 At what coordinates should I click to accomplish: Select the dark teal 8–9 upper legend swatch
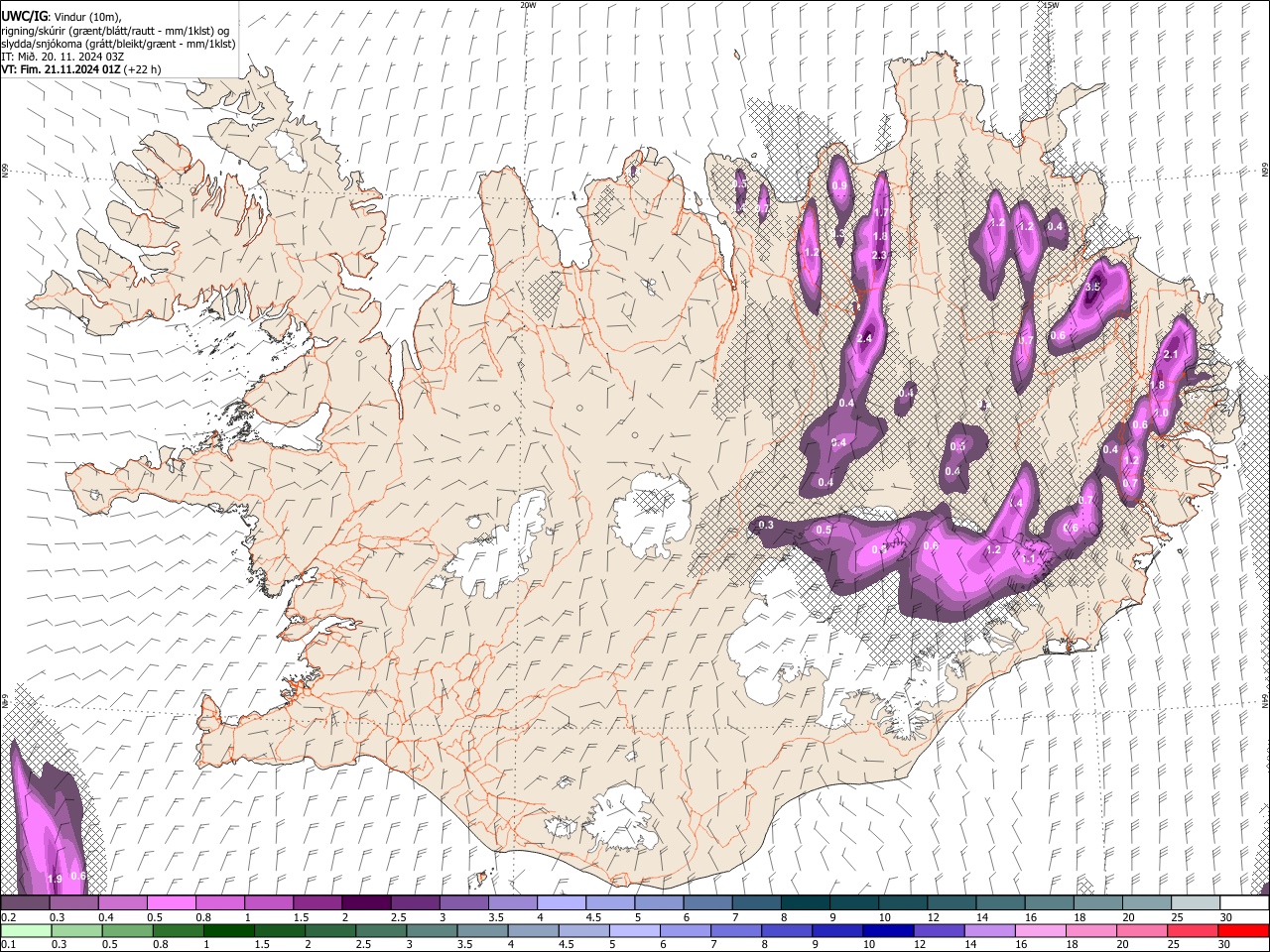804,903
